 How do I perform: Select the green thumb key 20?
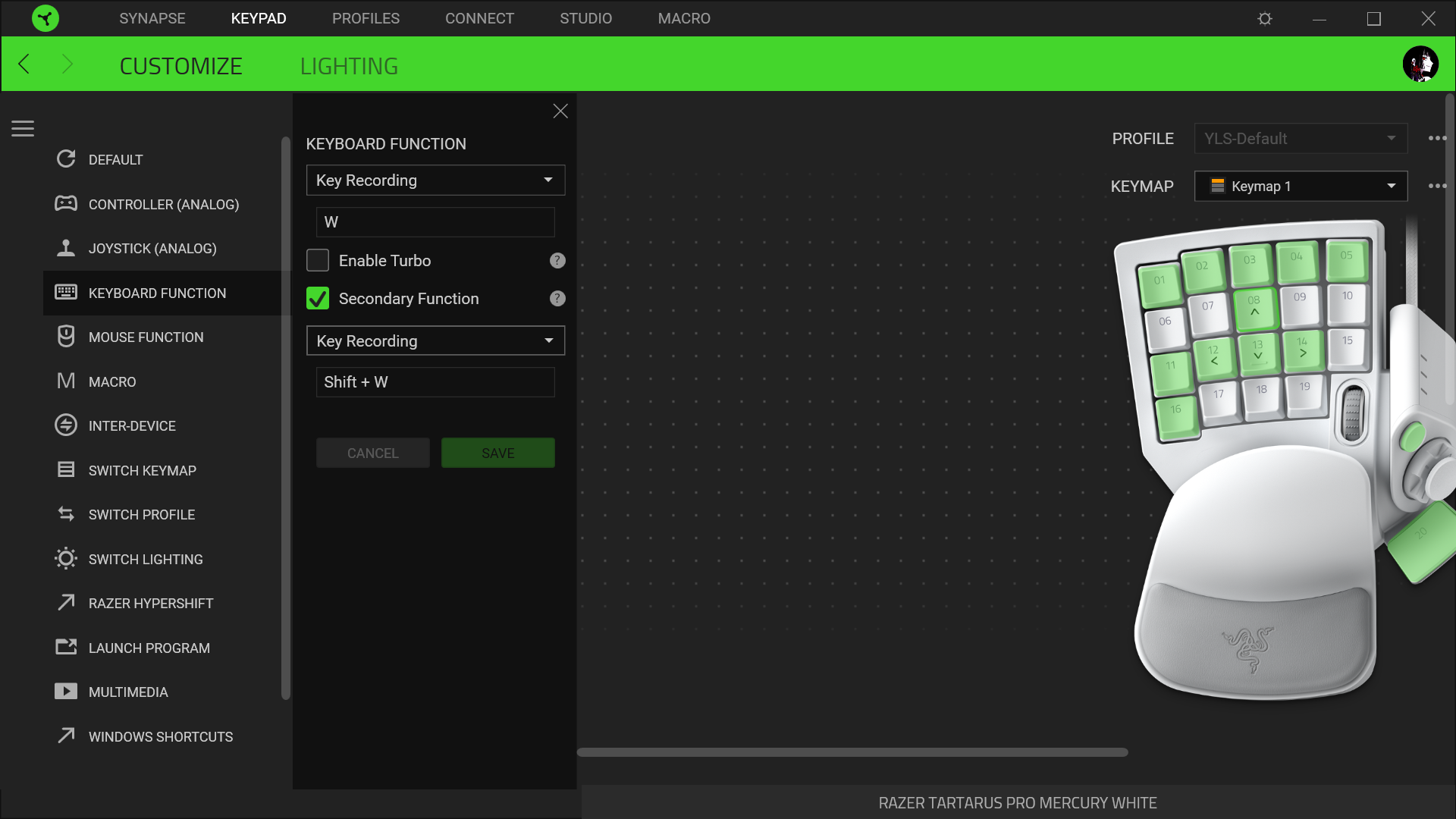pyautogui.click(x=1423, y=541)
